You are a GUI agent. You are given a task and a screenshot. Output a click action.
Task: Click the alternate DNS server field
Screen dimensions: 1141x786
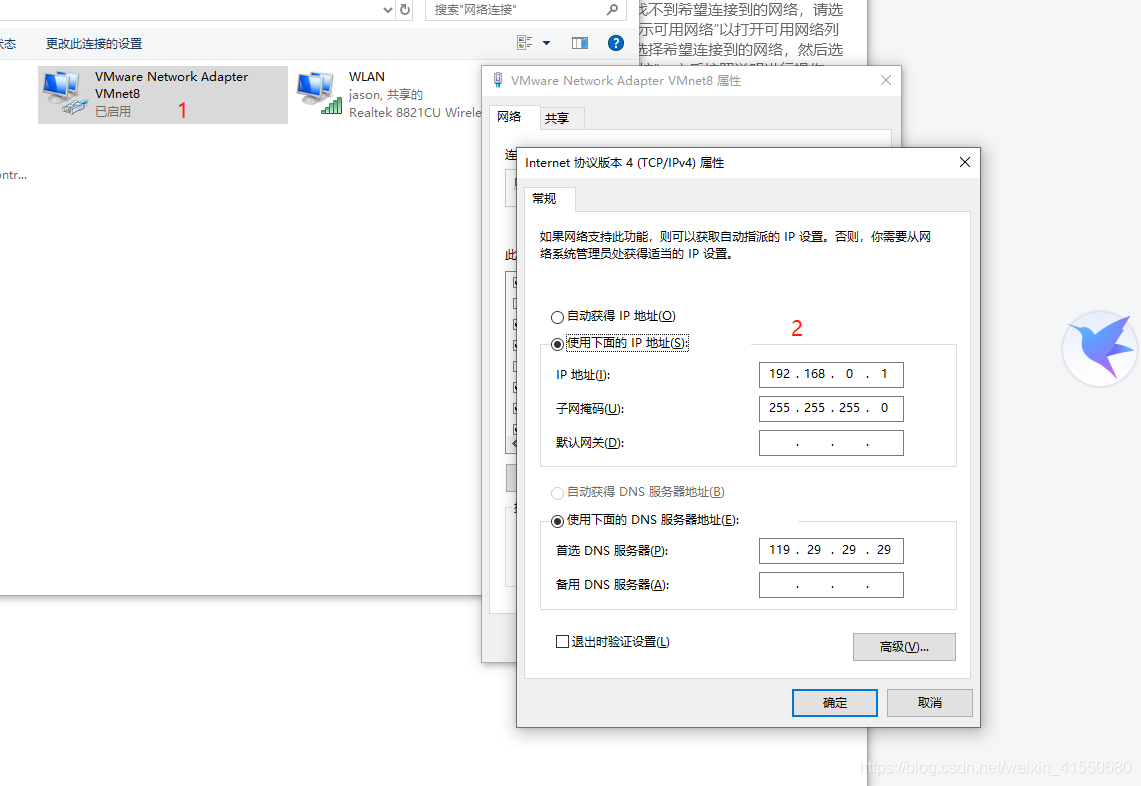(x=831, y=584)
